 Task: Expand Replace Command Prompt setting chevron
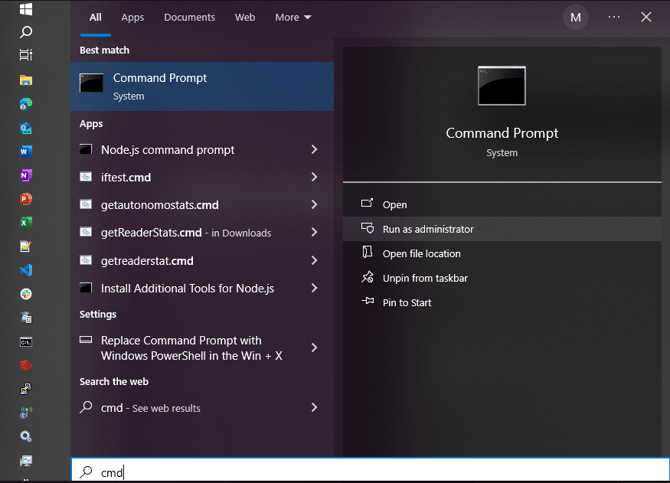(x=314, y=348)
